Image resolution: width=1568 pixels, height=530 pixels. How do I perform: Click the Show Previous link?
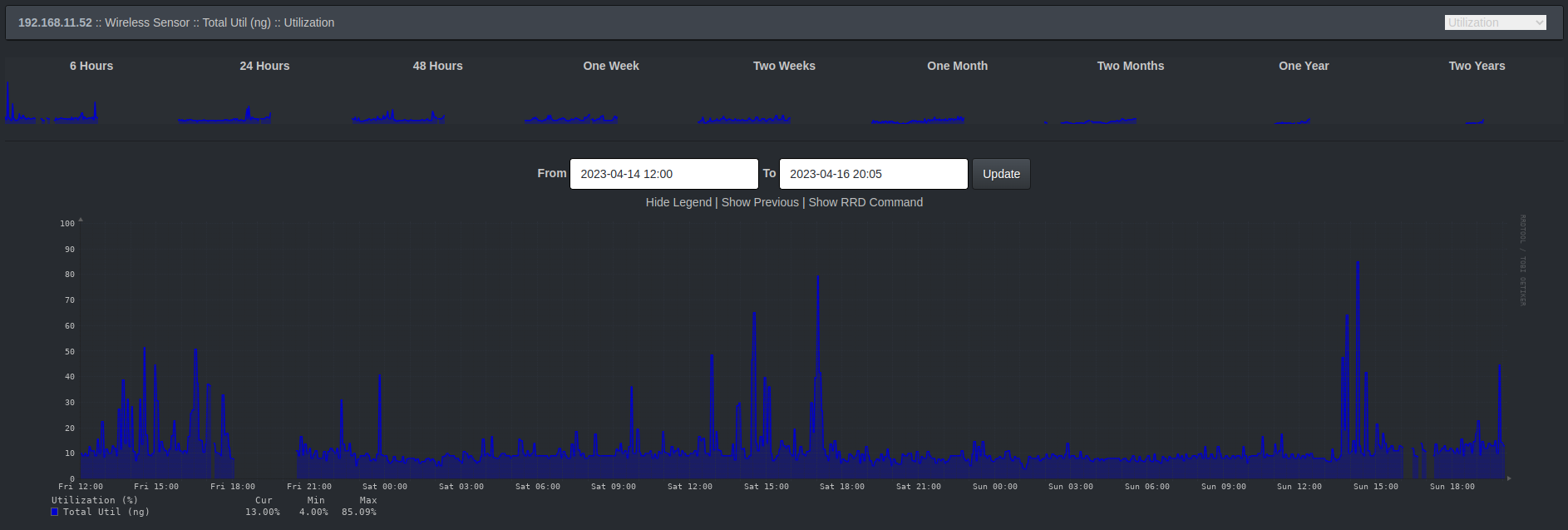point(760,202)
